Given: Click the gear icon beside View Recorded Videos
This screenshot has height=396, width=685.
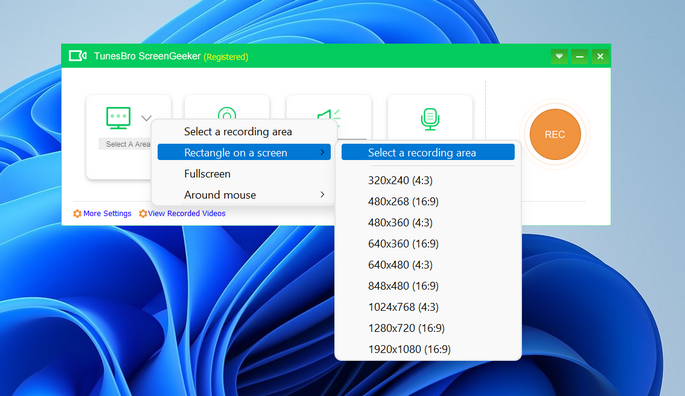Looking at the screenshot, I should (x=143, y=213).
